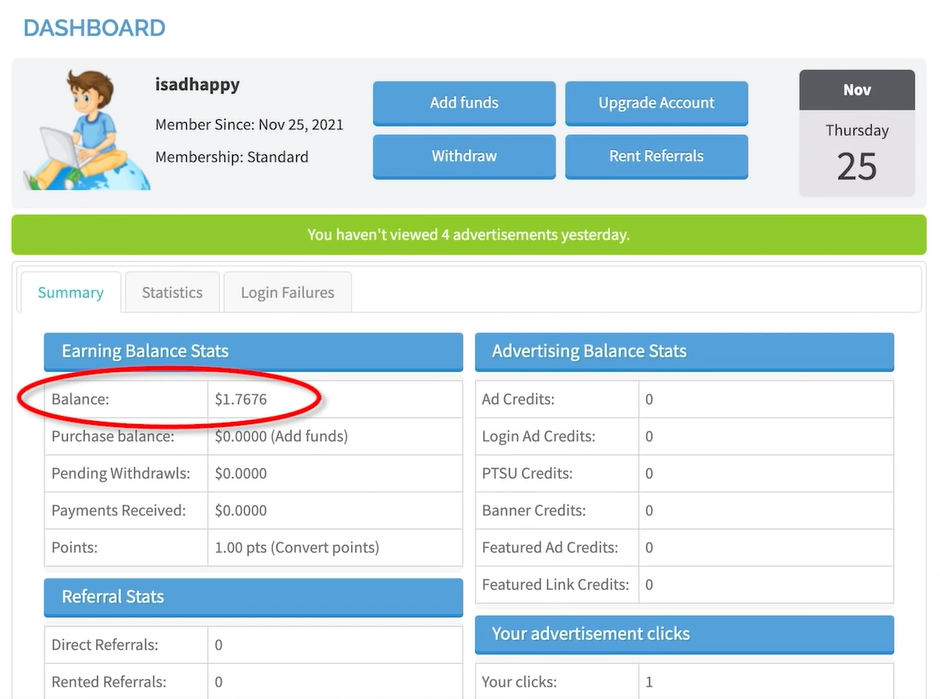Click the Featured Ad Credits label
Viewport: 940px width, 699px height.
(x=550, y=547)
